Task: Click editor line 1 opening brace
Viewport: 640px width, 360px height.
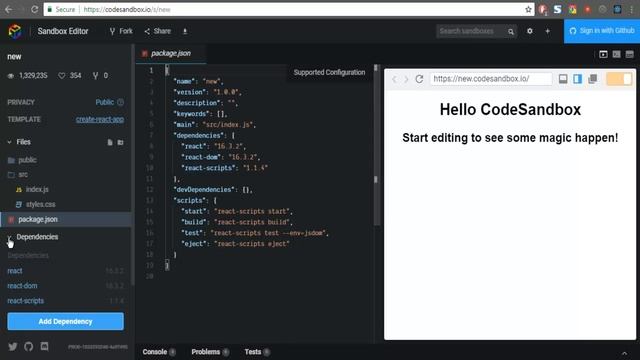Action: [167, 70]
